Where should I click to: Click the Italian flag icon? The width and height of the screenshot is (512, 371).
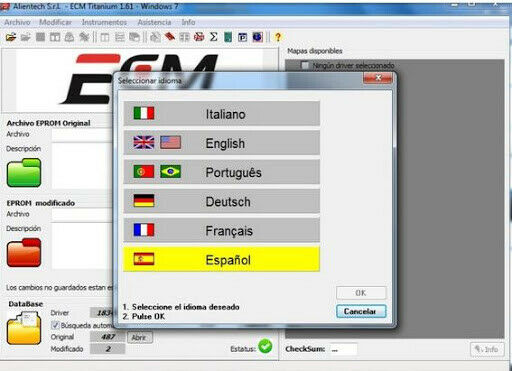[144, 113]
